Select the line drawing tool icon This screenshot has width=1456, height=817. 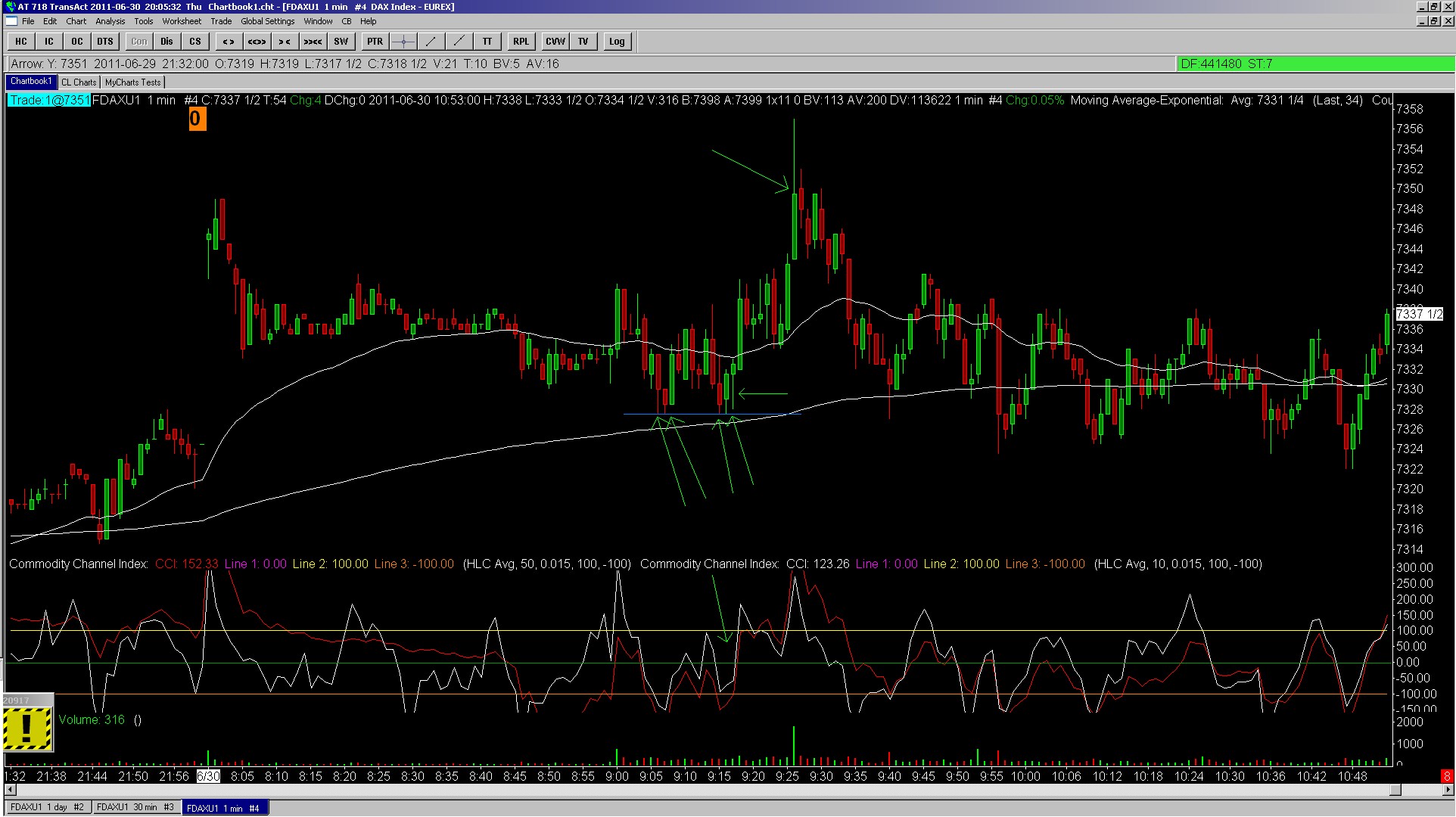pos(431,42)
